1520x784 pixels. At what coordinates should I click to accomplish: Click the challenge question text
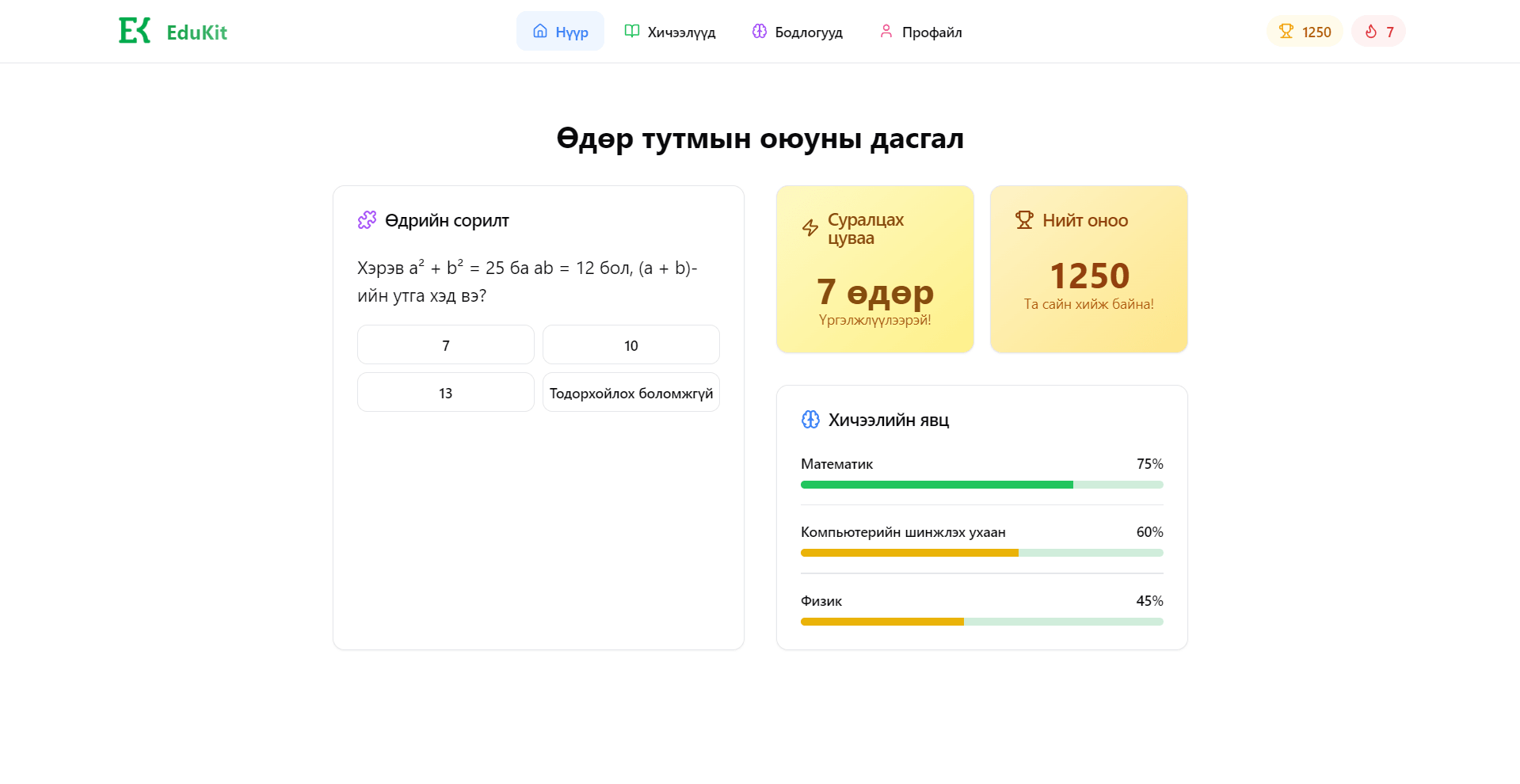[x=528, y=281]
